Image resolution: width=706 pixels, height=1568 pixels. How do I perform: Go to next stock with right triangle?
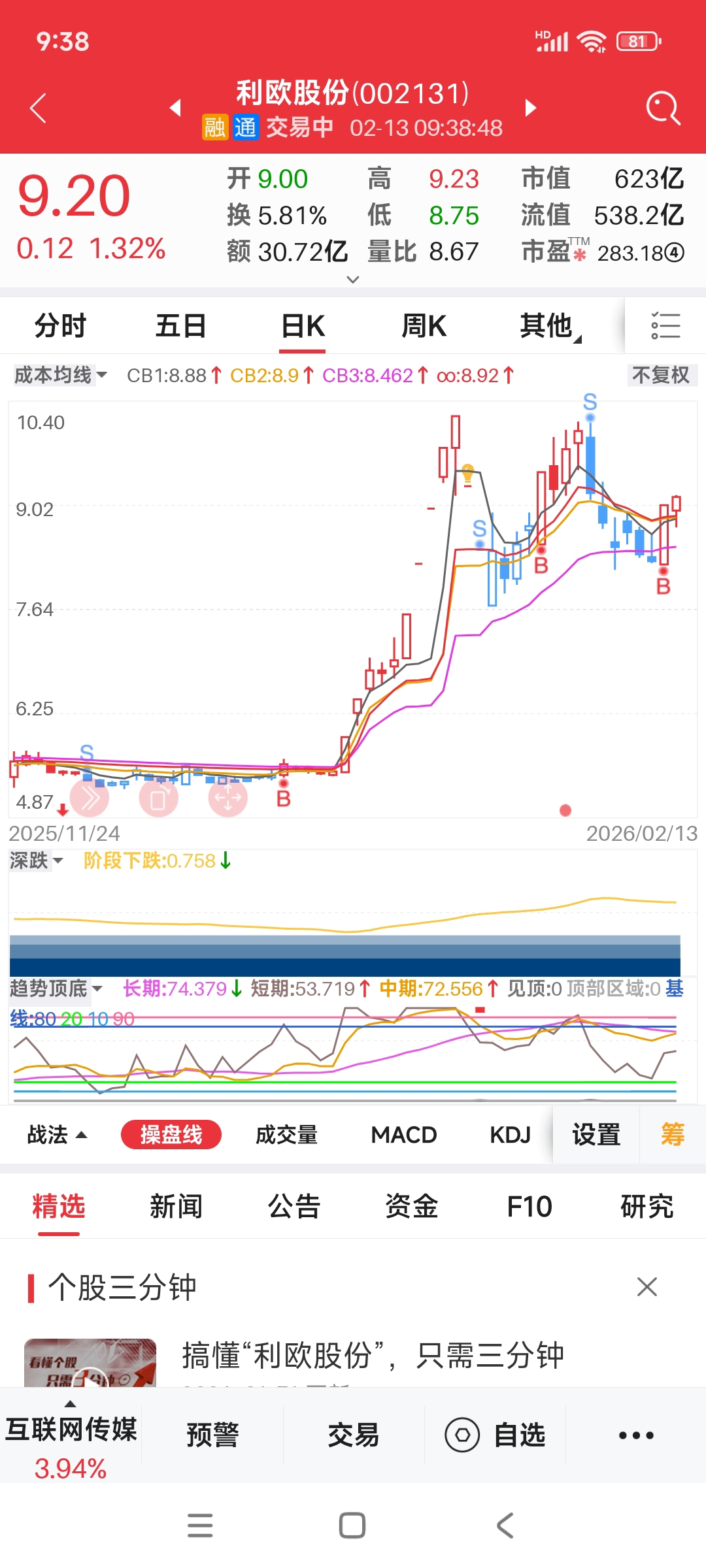531,108
